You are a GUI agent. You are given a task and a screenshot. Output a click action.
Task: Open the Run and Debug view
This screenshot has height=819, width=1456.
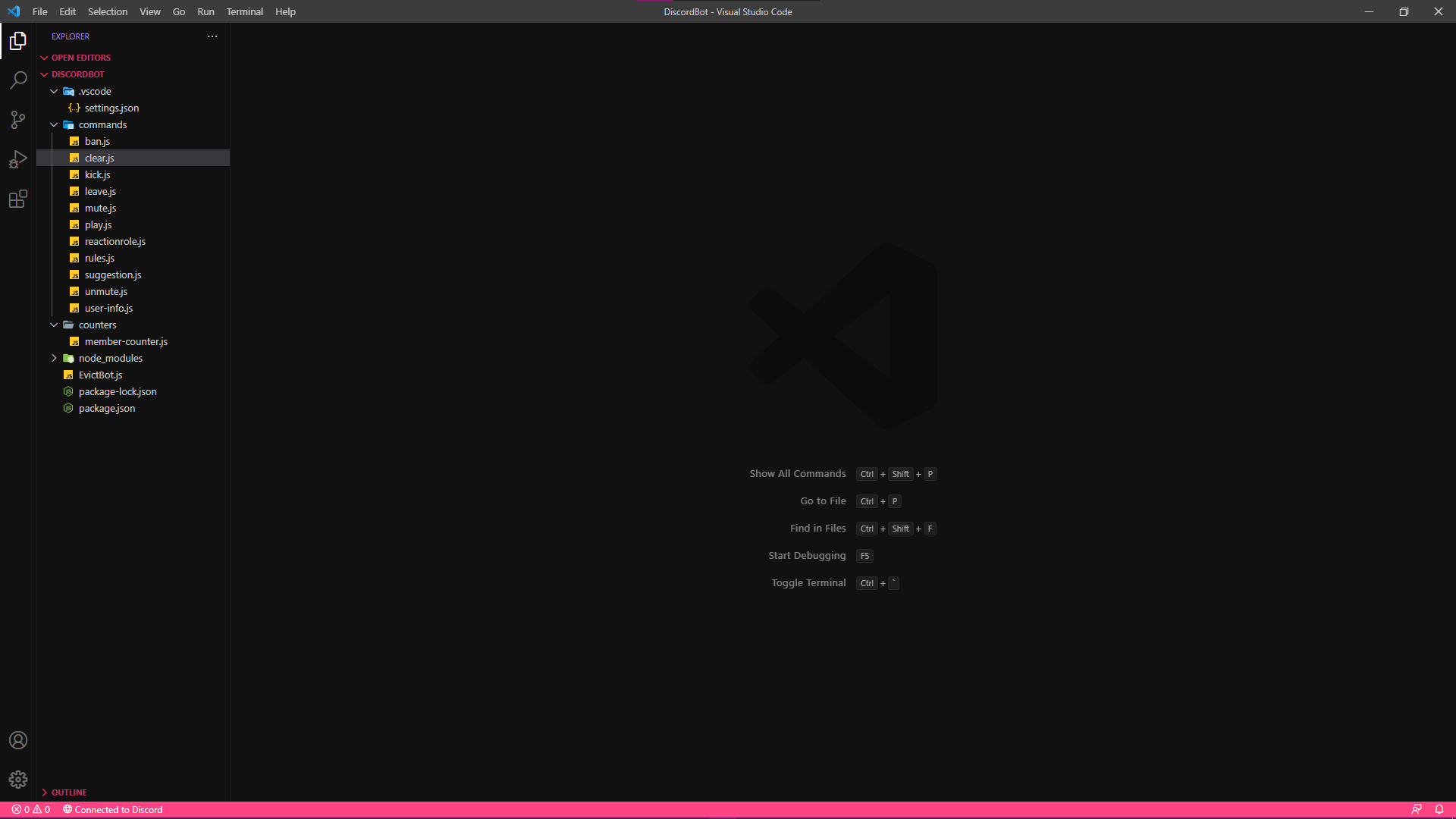point(18,159)
